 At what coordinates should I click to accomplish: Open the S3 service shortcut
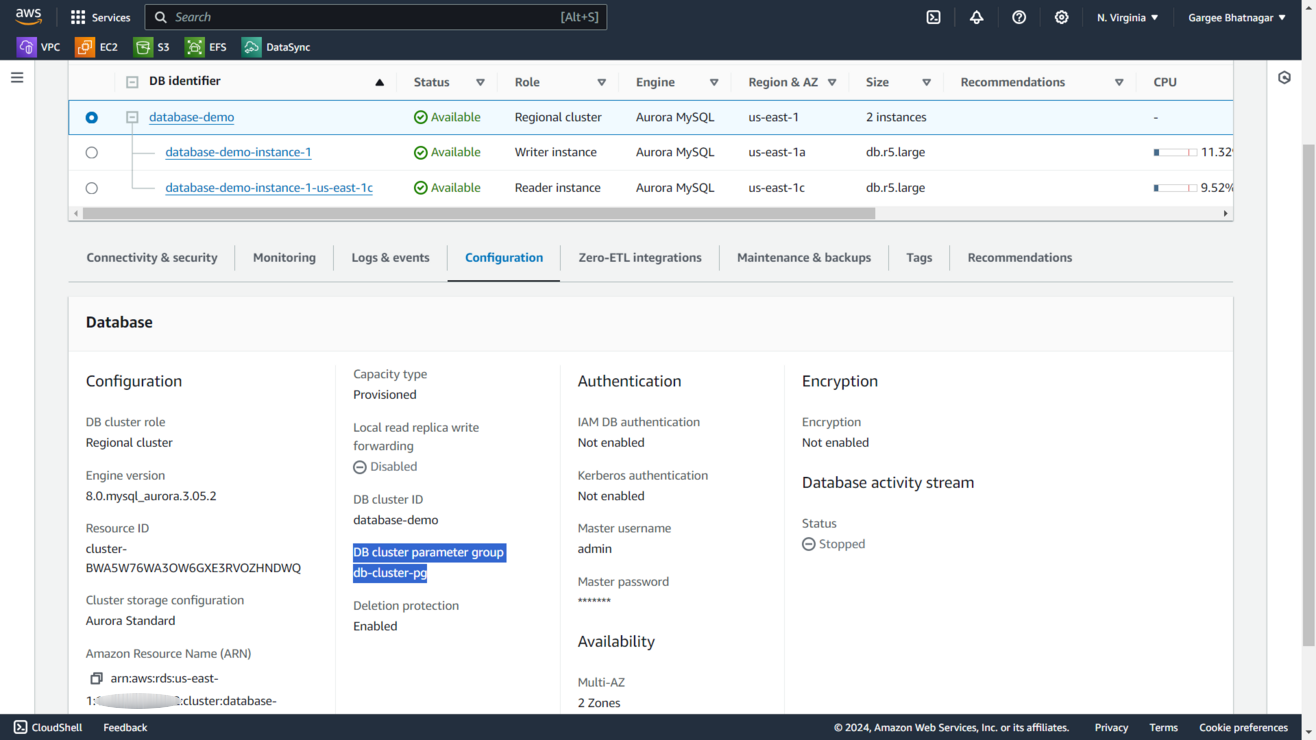tap(152, 47)
